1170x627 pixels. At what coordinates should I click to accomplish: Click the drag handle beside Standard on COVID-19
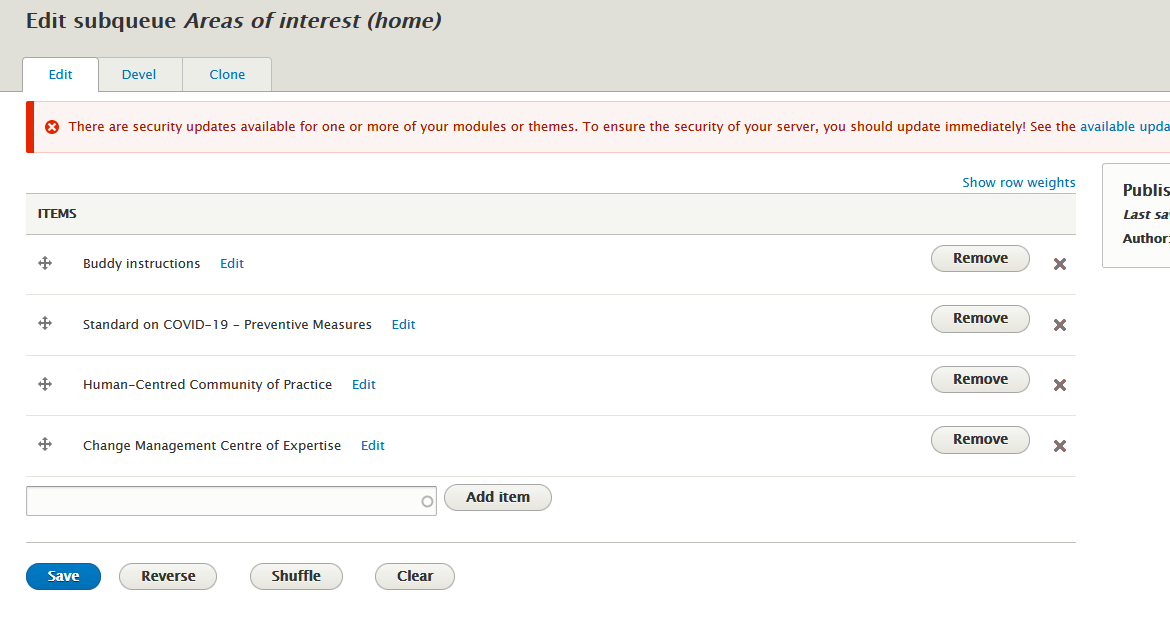click(45, 324)
